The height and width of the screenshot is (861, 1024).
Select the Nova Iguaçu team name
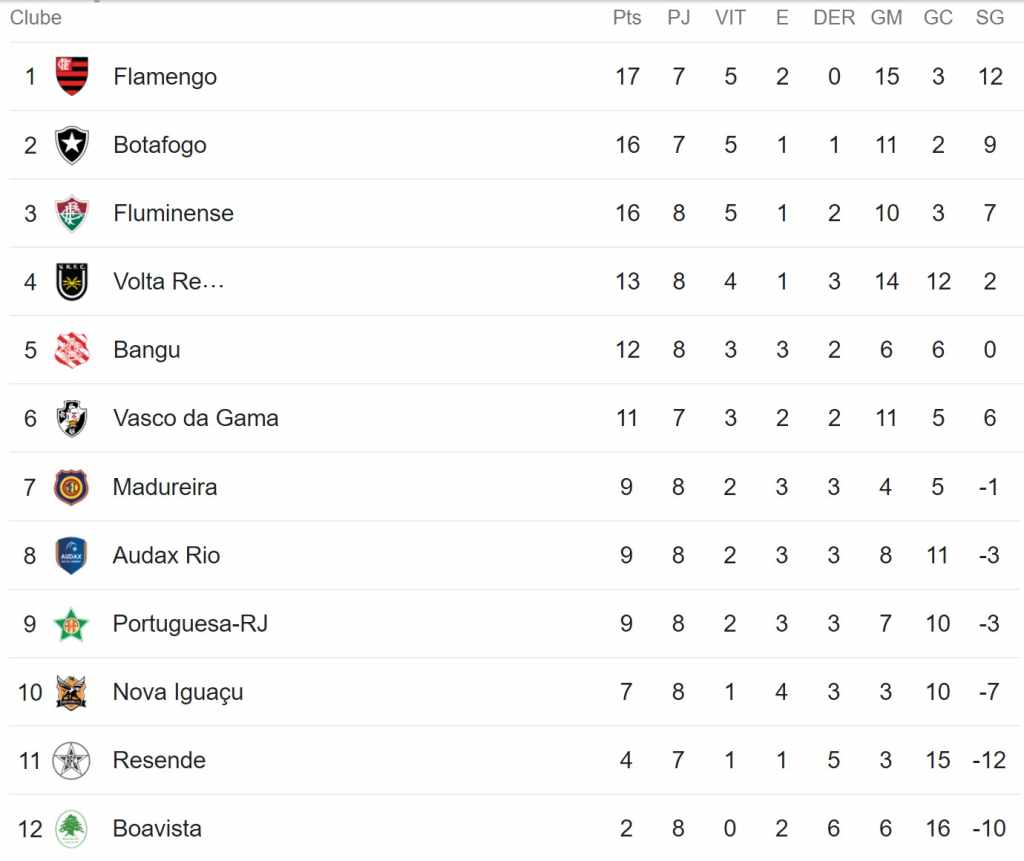(x=178, y=692)
